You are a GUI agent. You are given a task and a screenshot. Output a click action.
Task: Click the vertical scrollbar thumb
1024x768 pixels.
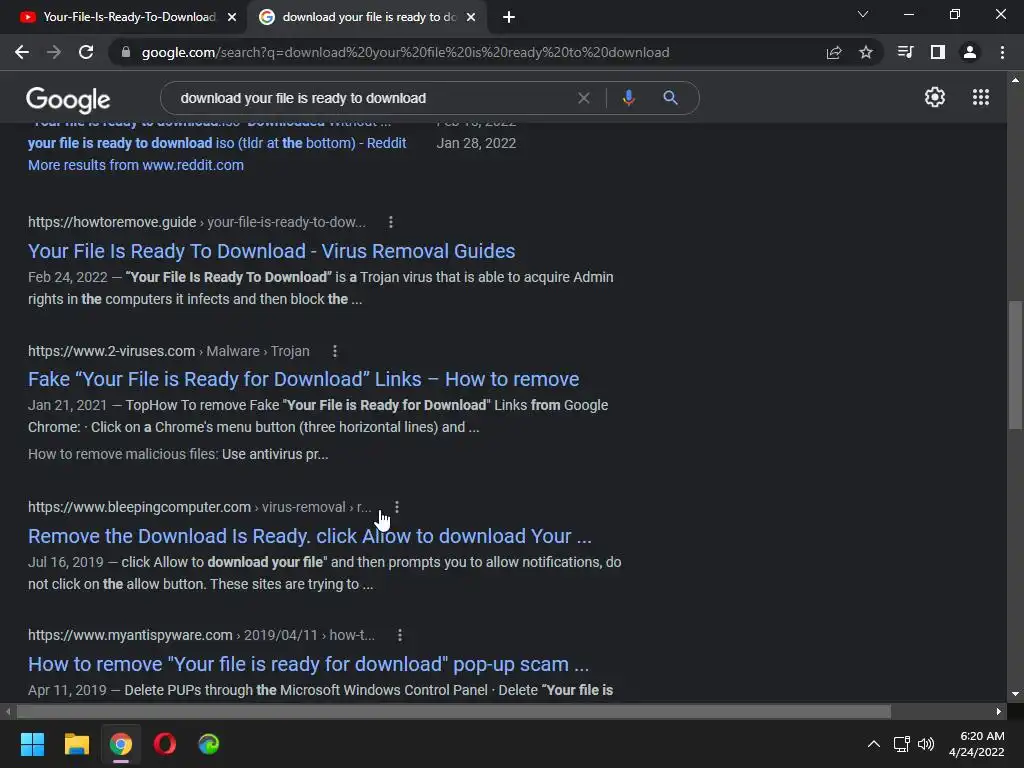pyautogui.click(x=1015, y=364)
